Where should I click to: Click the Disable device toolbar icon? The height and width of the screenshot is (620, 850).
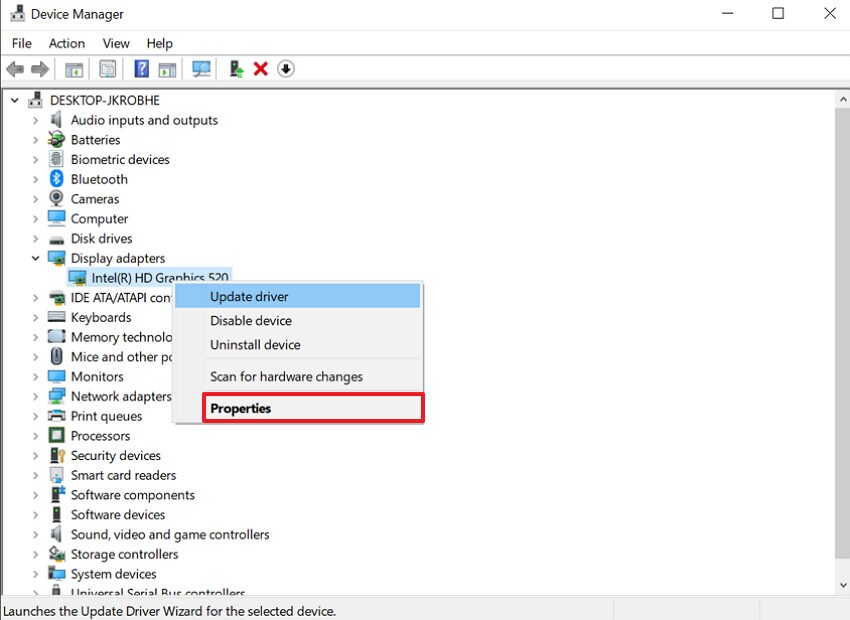[x=285, y=68]
